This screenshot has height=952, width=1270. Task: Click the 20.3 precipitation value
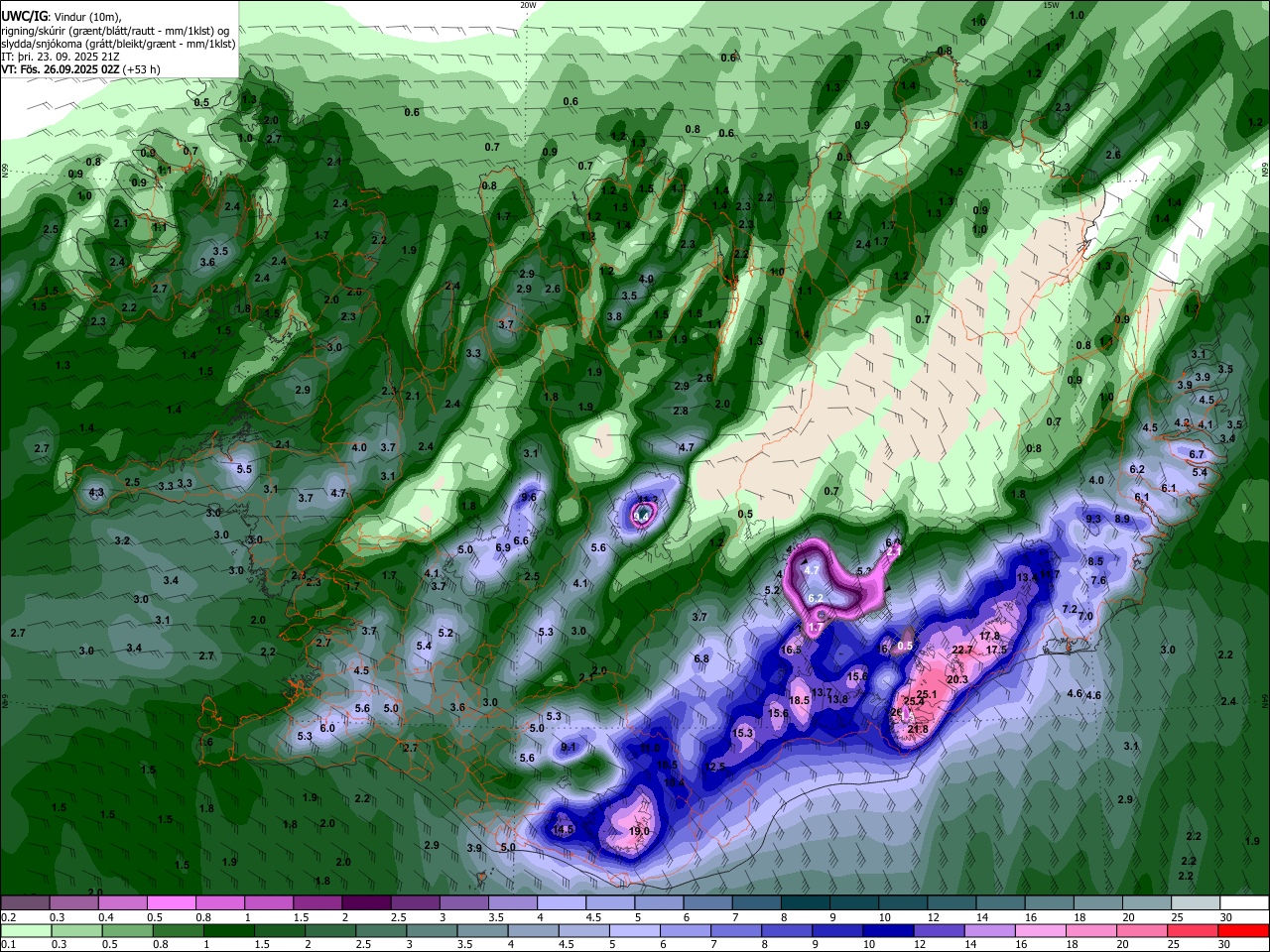click(957, 680)
